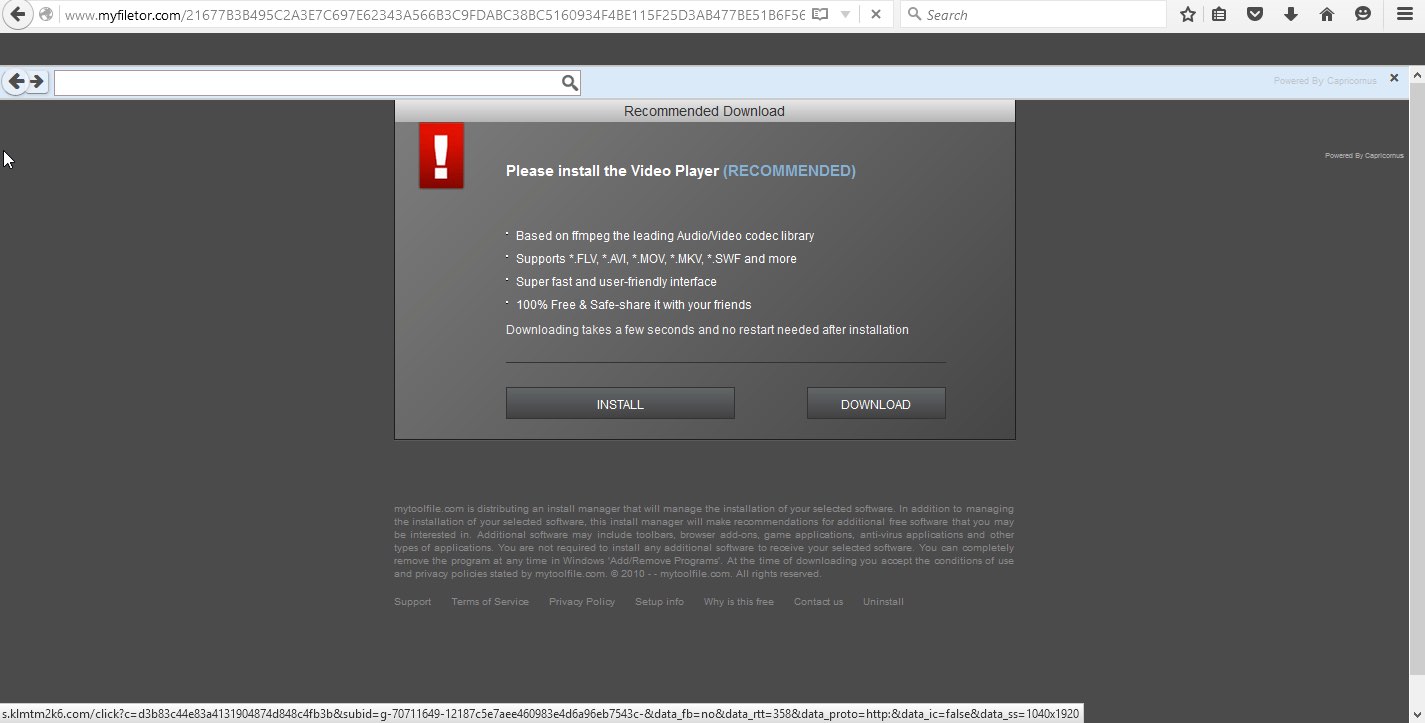The image size is (1425, 723).
Task: Open the Downloads arrow panel
Action: 1291,15
